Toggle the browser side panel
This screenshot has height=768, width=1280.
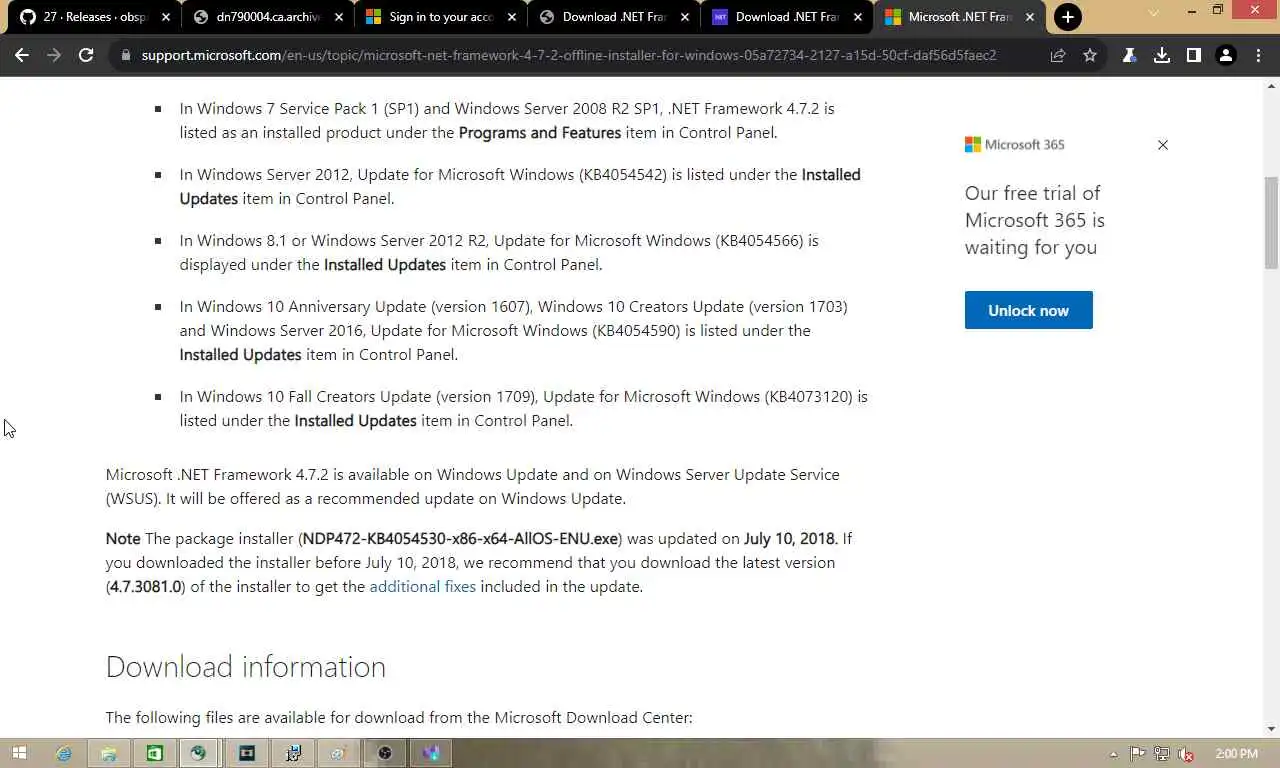tap(1193, 55)
